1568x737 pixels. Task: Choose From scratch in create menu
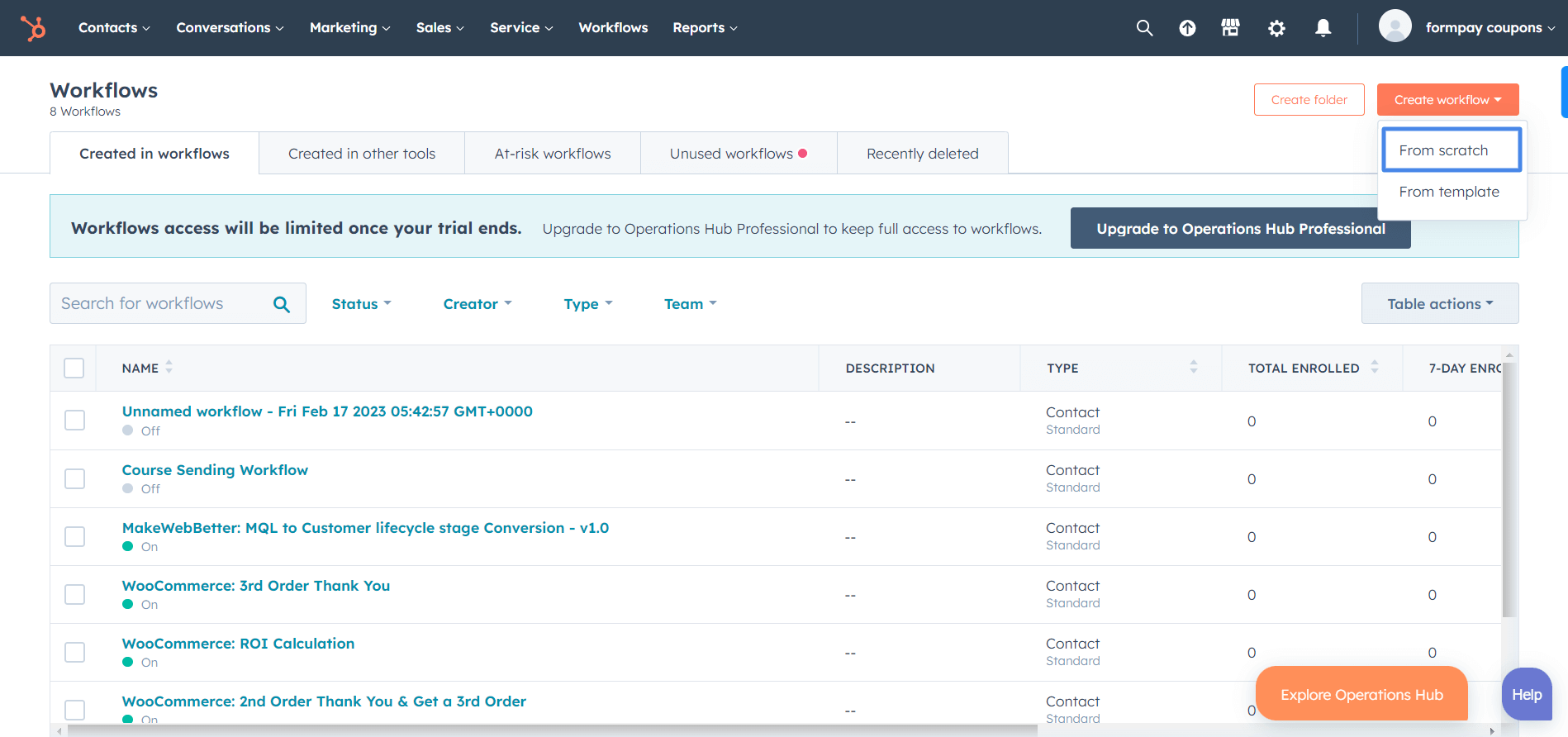coord(1452,150)
